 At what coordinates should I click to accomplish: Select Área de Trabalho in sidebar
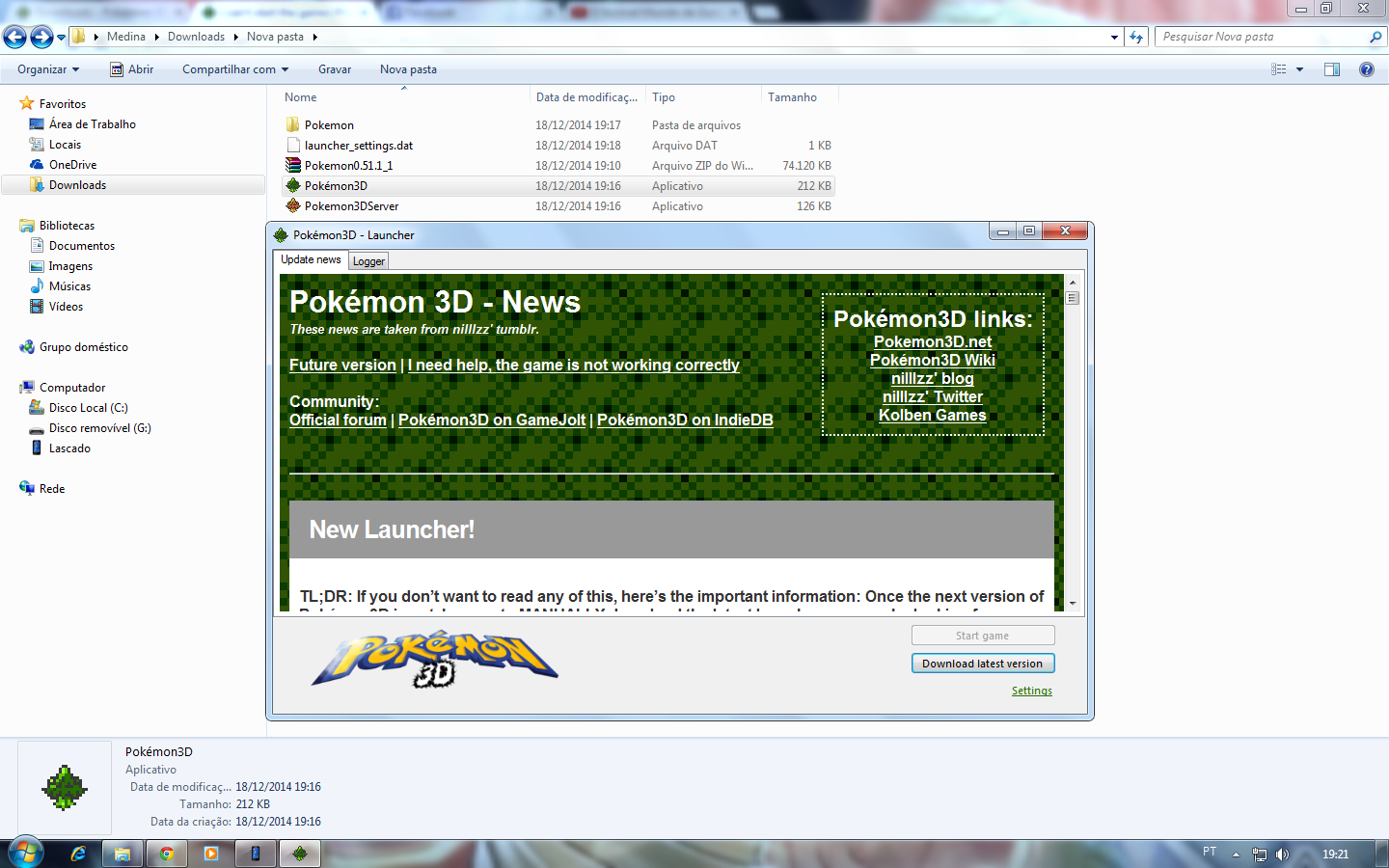[x=93, y=124]
